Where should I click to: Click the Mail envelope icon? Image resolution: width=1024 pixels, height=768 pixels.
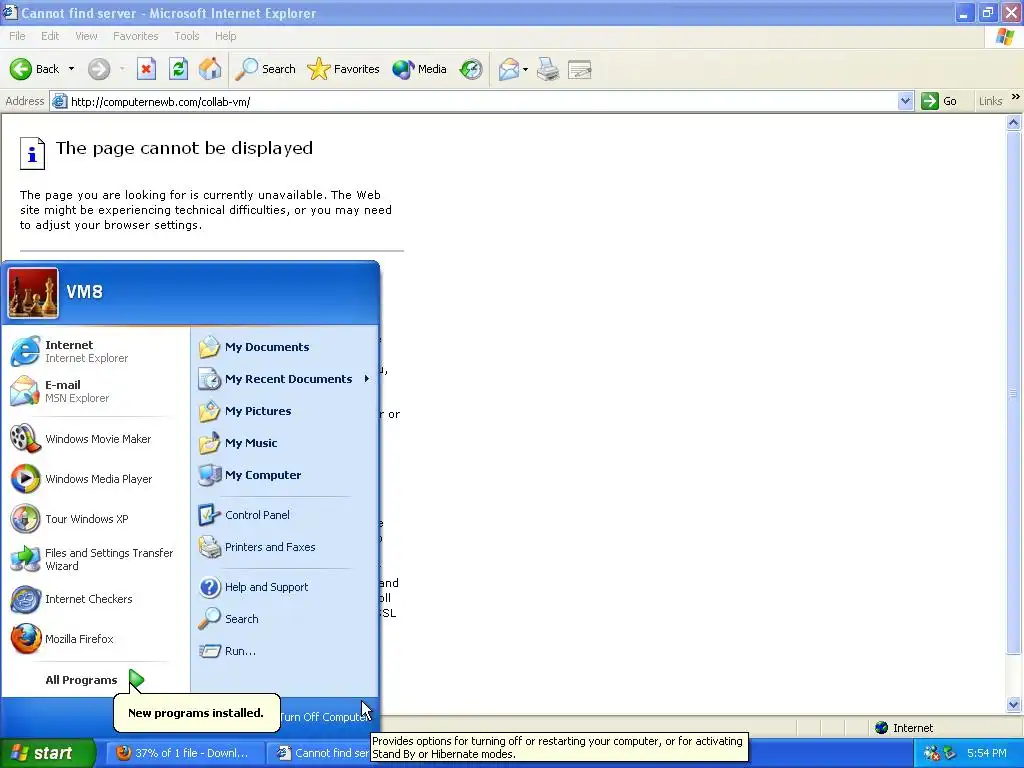(509, 69)
